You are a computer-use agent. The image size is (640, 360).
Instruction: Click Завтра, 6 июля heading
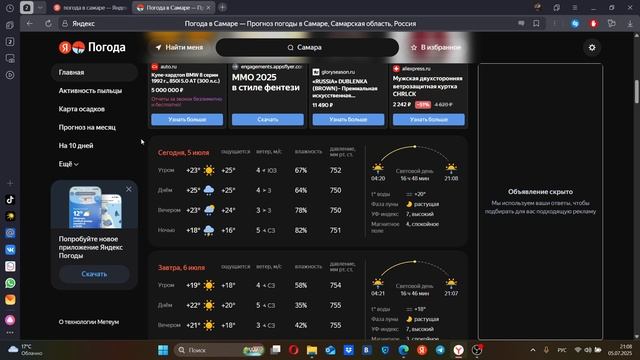click(x=181, y=268)
